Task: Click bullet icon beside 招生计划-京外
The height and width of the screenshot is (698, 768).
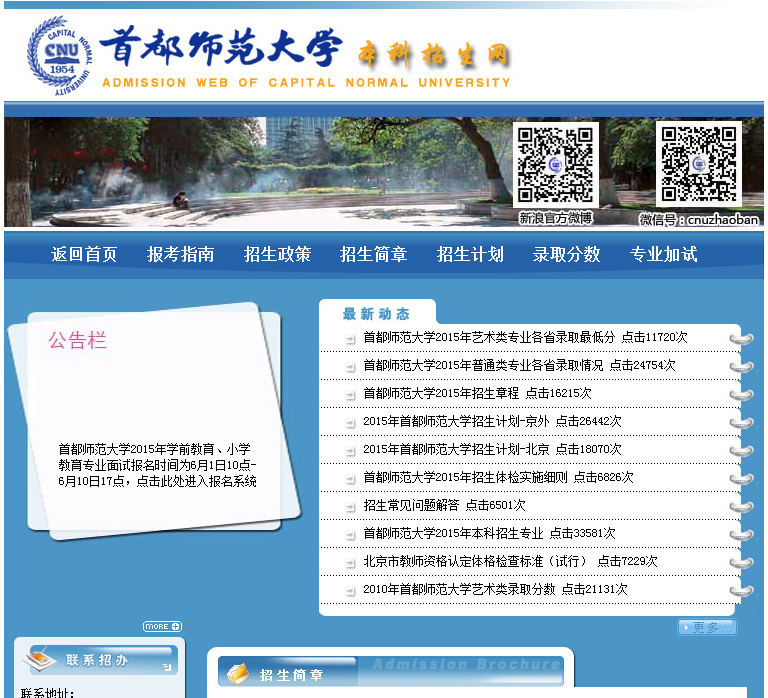Action: click(x=350, y=422)
